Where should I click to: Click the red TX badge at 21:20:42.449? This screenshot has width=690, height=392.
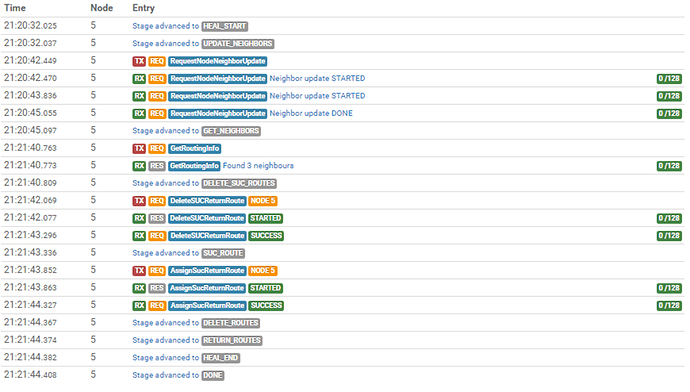click(139, 61)
